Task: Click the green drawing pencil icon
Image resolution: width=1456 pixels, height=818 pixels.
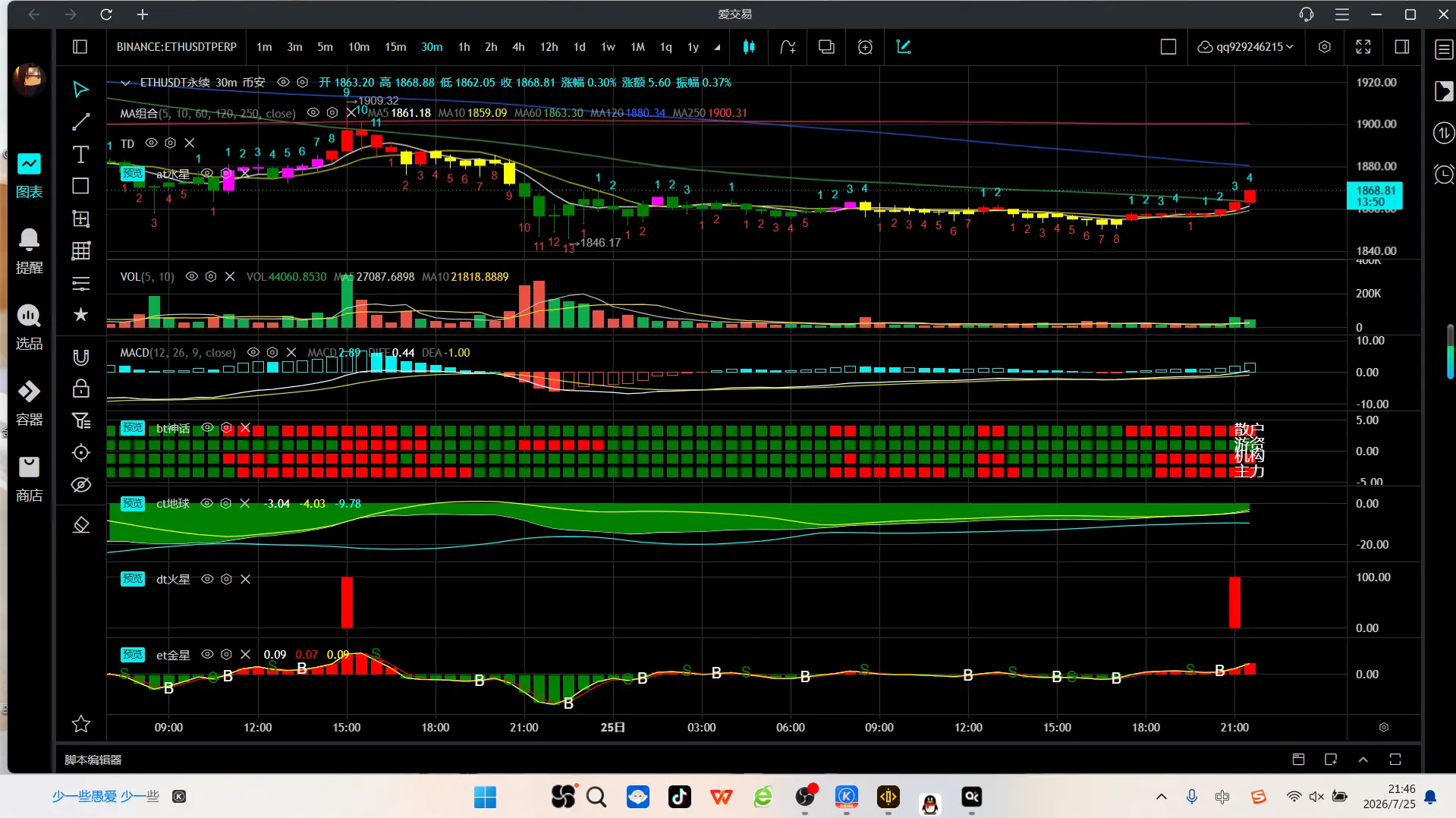Action: point(904,47)
